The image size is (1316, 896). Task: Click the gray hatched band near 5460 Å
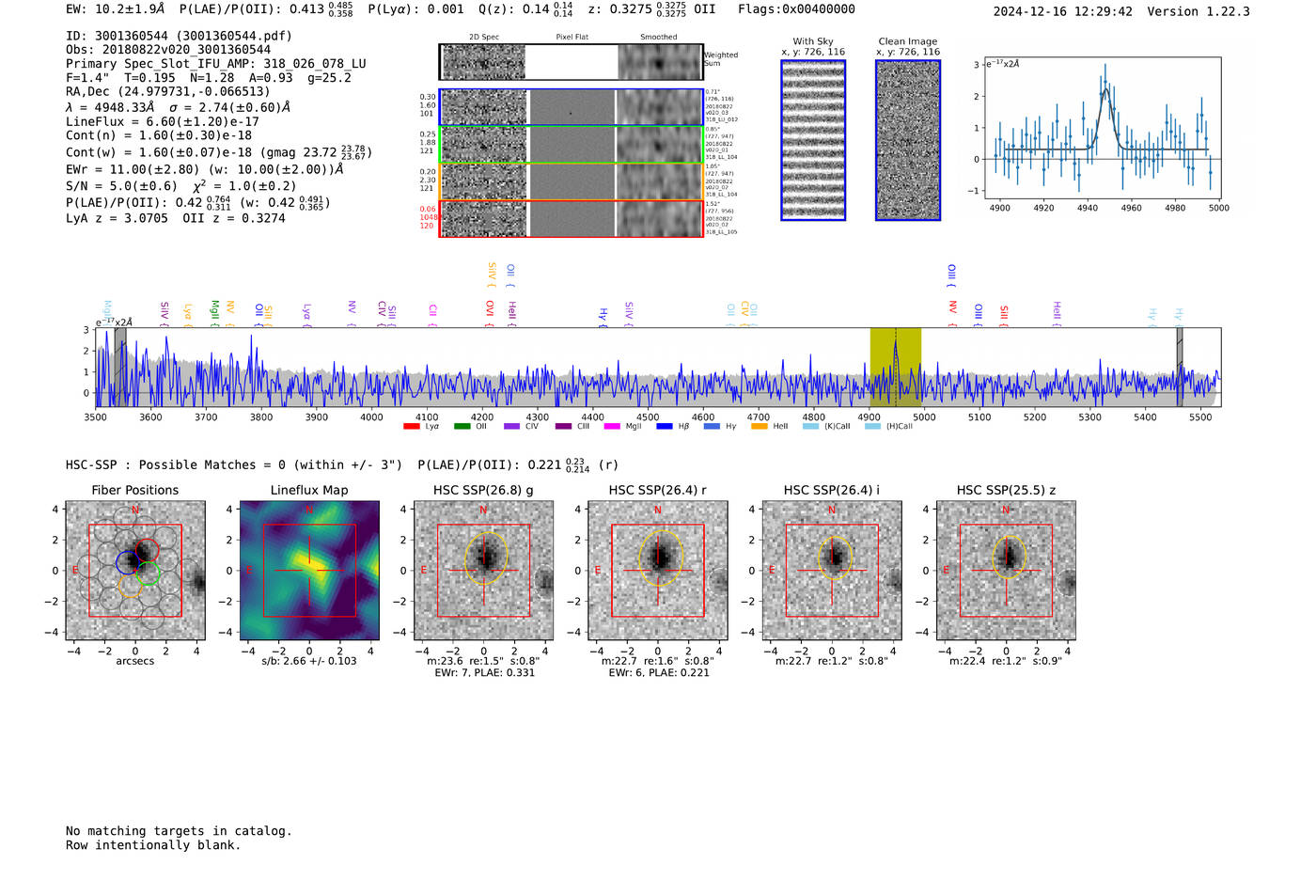1180,368
